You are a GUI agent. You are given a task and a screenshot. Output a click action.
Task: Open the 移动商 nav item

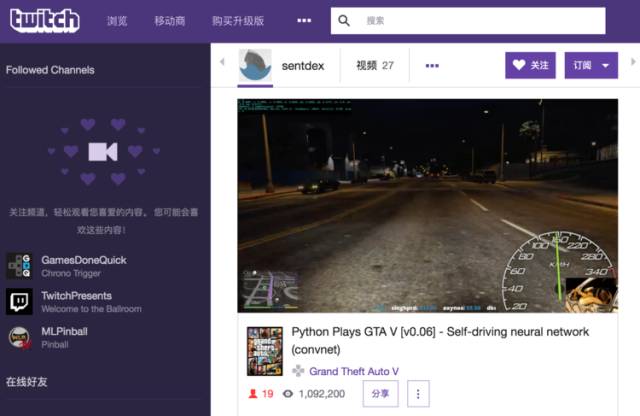coord(170,21)
